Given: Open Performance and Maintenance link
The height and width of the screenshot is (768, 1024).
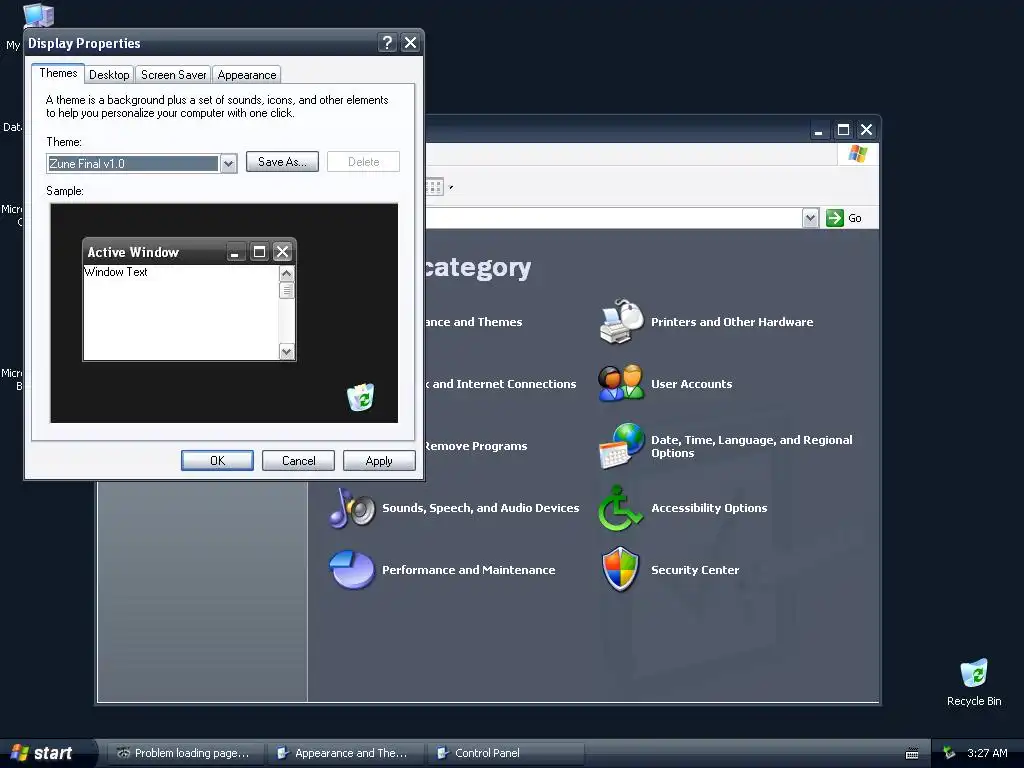Looking at the screenshot, I should (x=469, y=570).
